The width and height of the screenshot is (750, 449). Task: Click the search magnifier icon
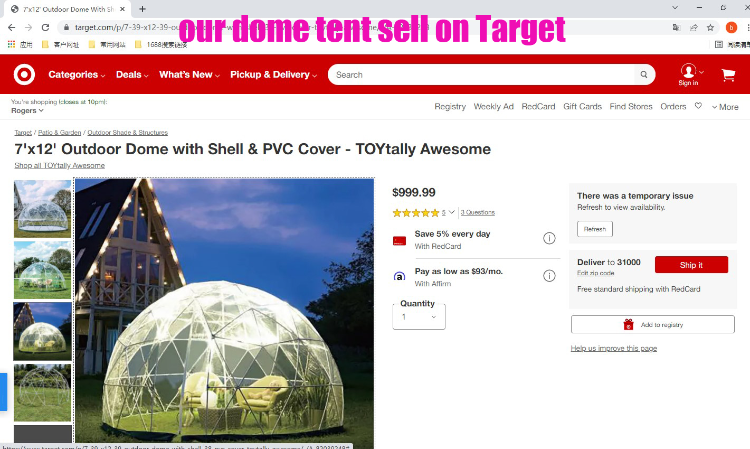[644, 75]
